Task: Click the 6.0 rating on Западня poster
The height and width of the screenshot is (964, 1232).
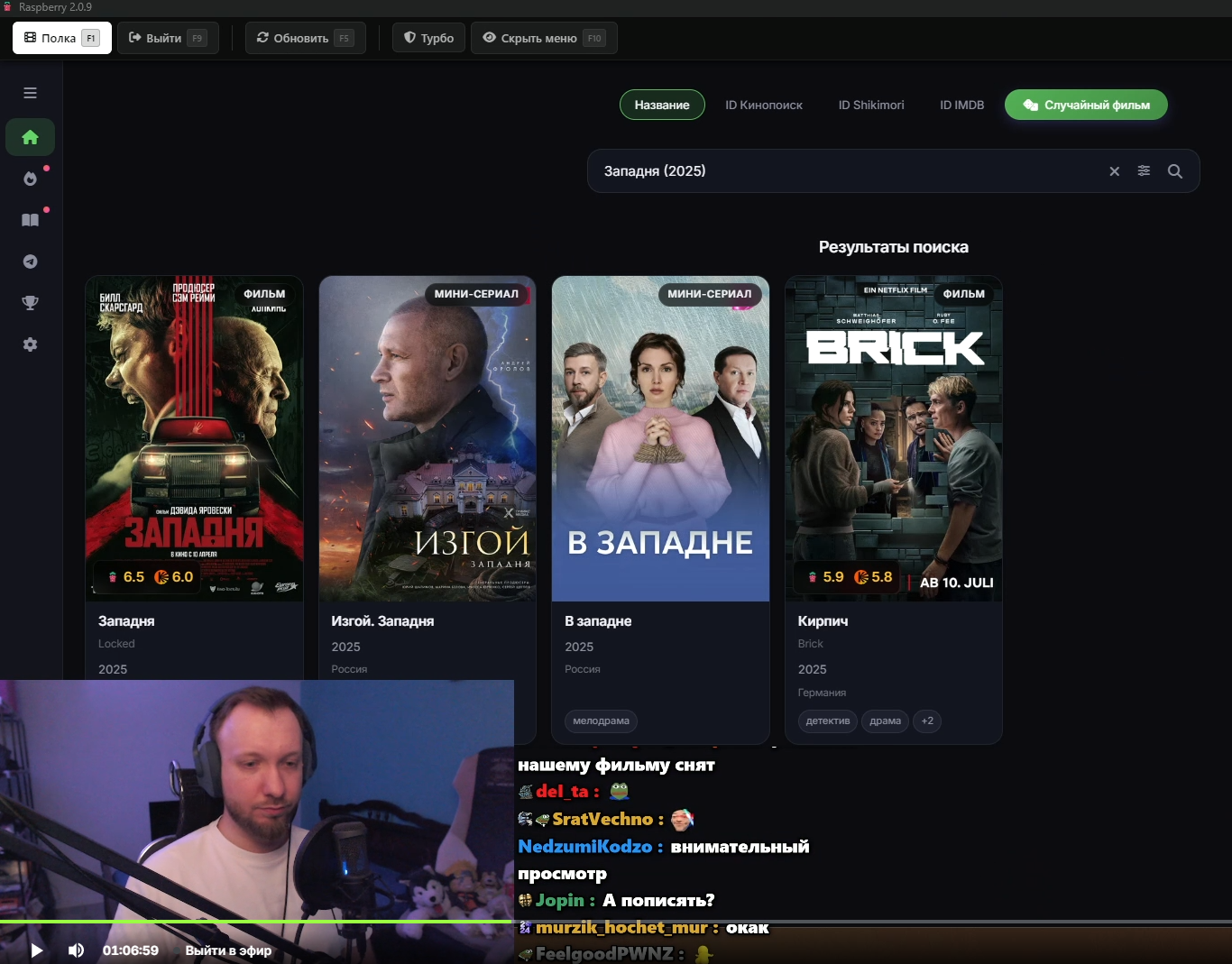Action: pos(175,577)
